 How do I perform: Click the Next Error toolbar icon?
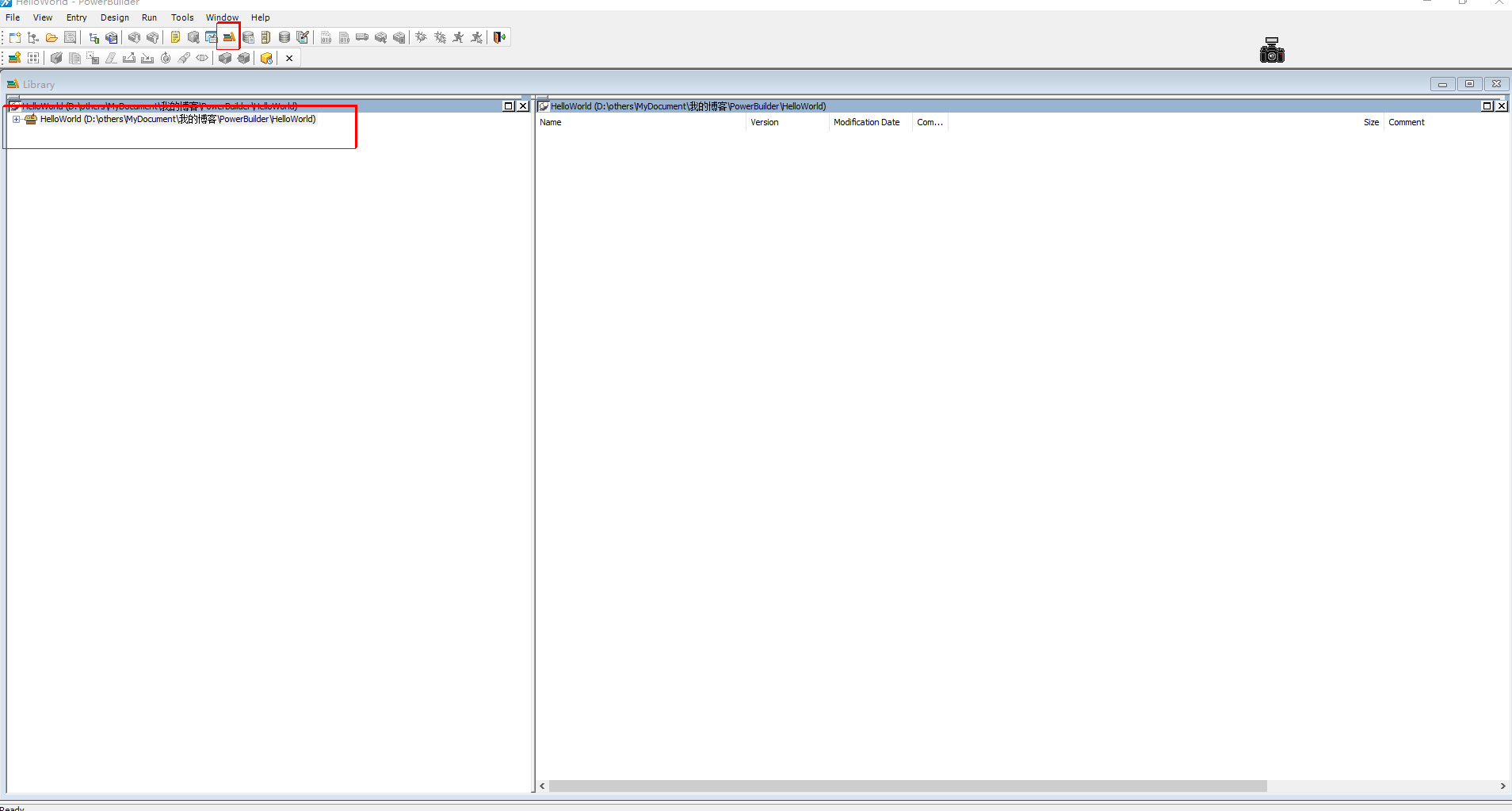tap(134, 37)
